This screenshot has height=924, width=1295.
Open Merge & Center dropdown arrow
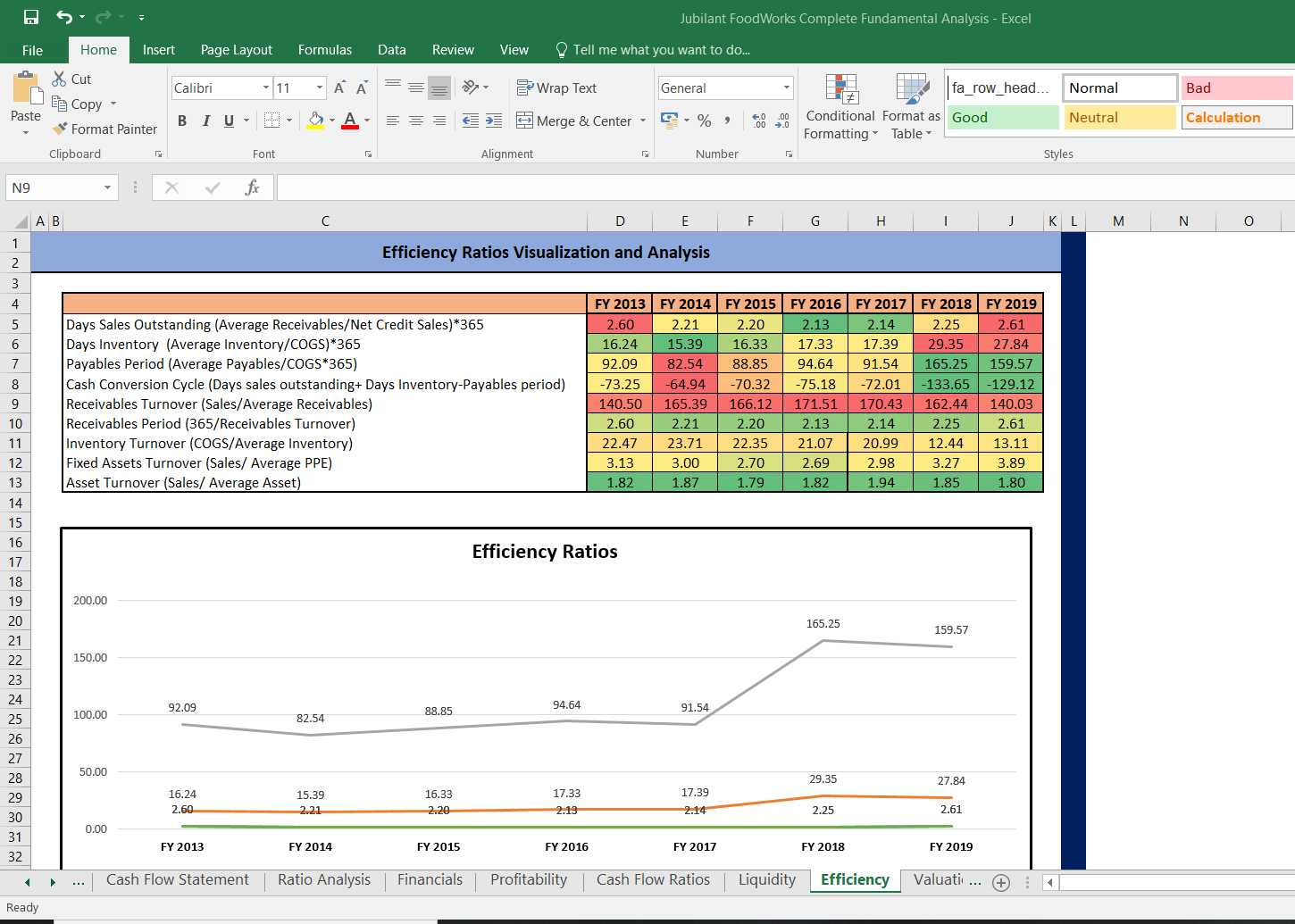point(643,121)
